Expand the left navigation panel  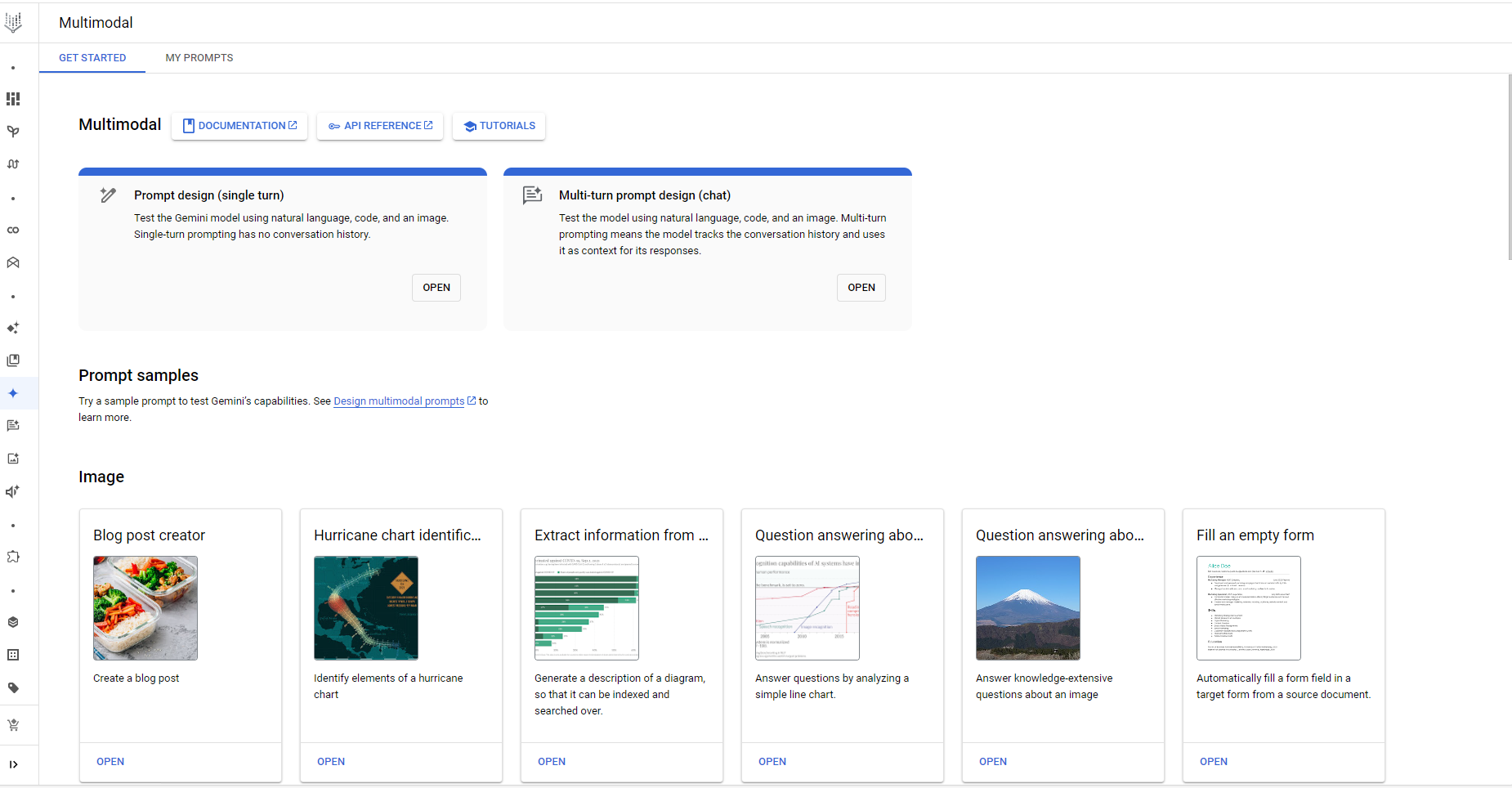tap(13, 764)
